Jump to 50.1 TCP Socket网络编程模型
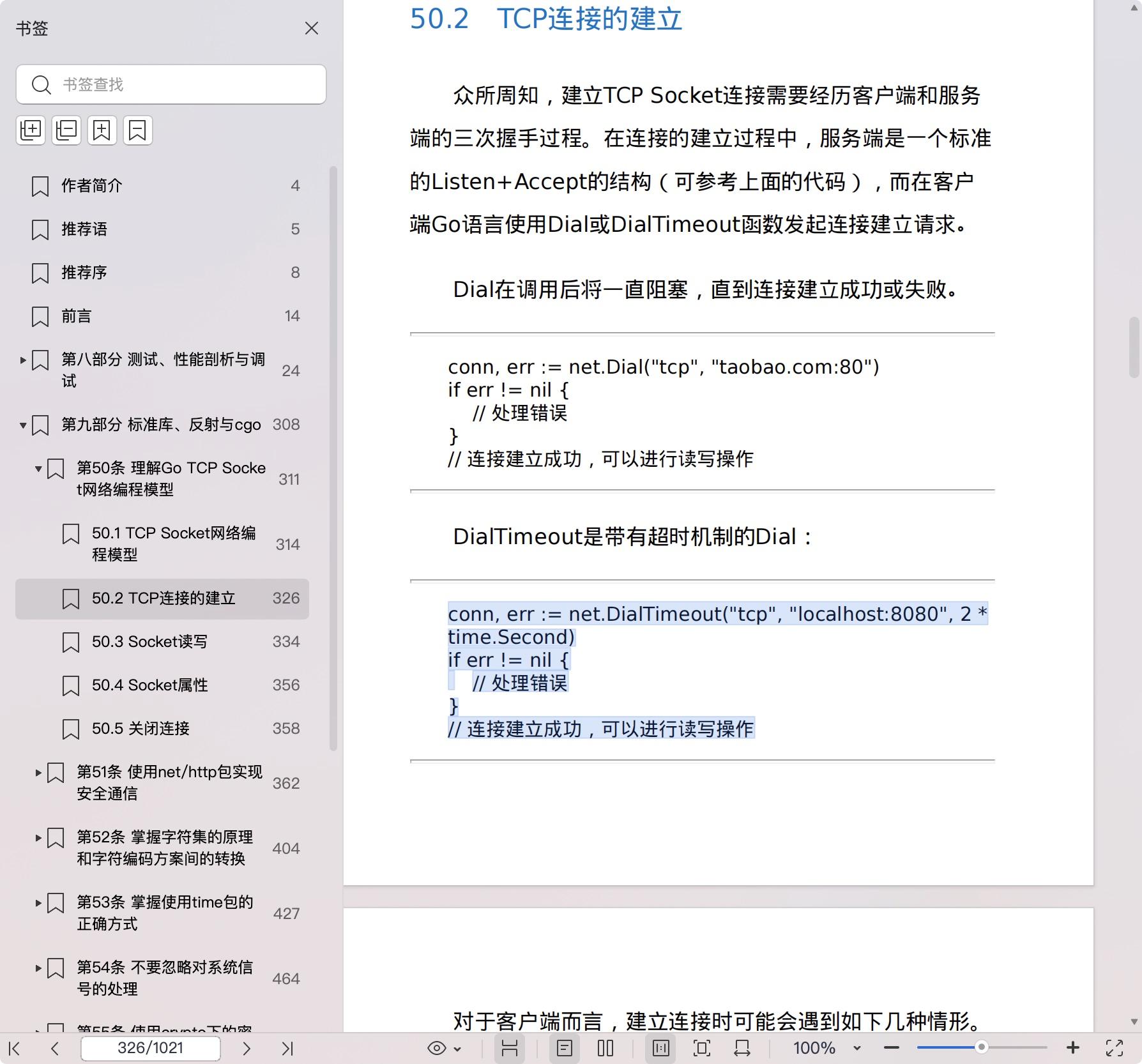The width and height of the screenshot is (1142, 1064). [174, 544]
